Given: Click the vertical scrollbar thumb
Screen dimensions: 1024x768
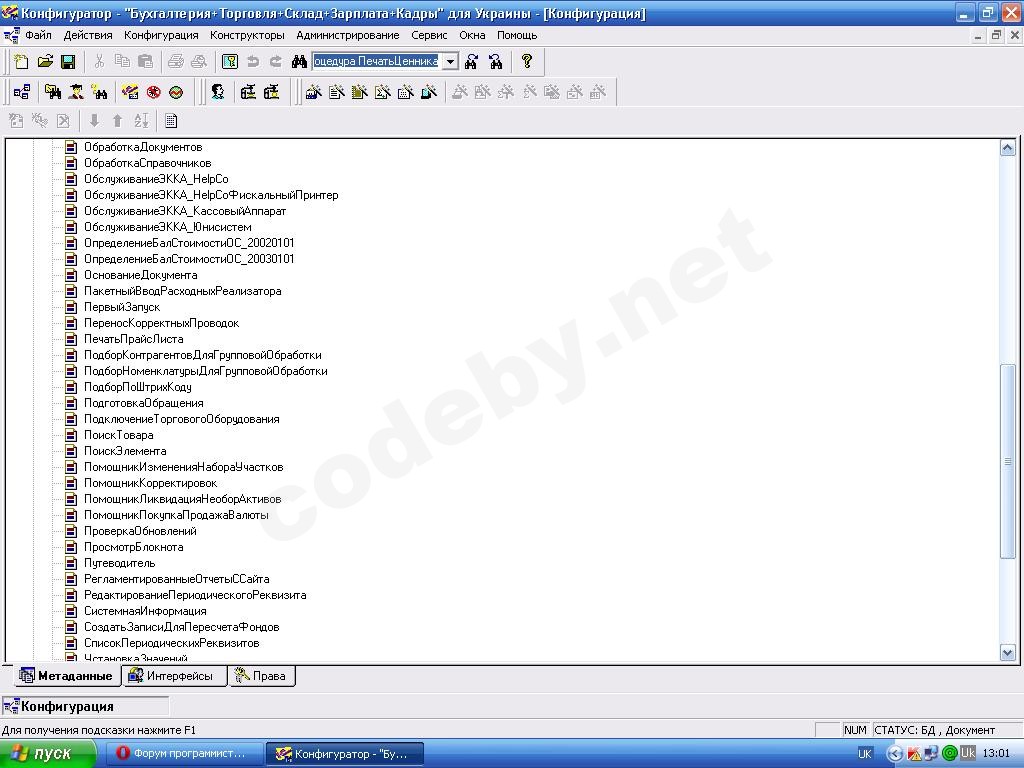Looking at the screenshot, I should tap(1007, 461).
